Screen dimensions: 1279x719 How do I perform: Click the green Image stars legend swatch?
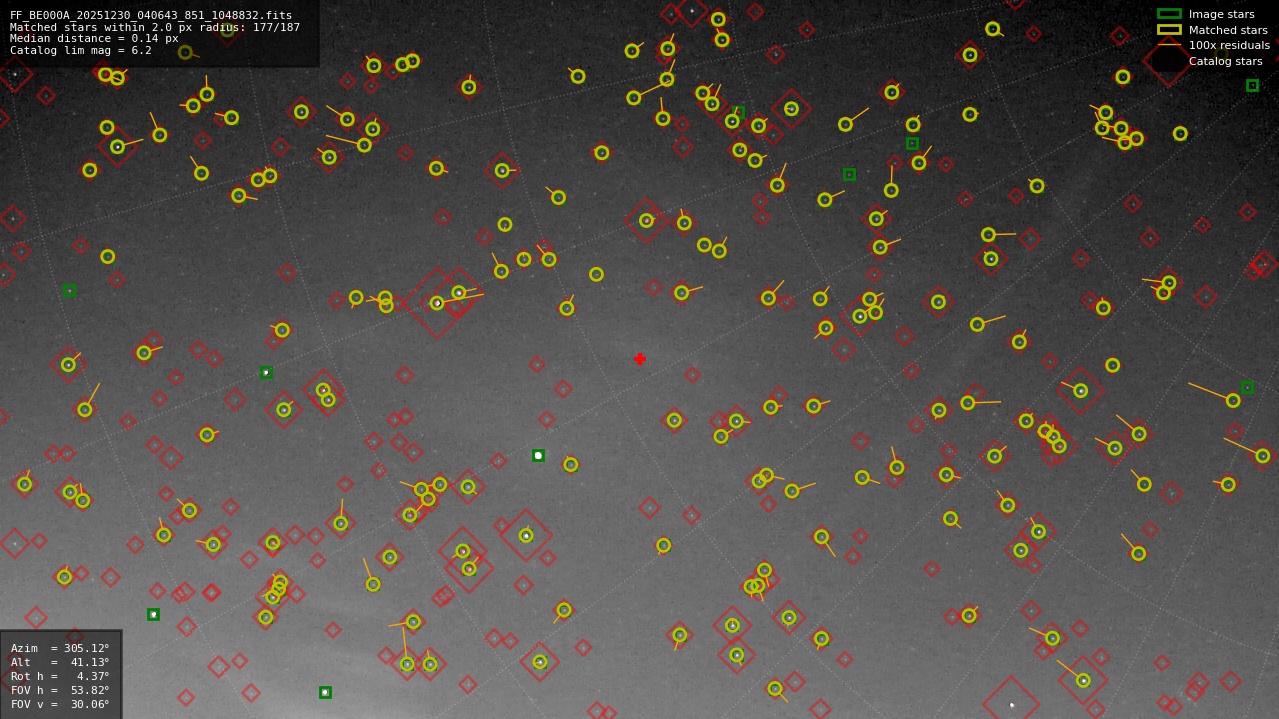click(1169, 14)
